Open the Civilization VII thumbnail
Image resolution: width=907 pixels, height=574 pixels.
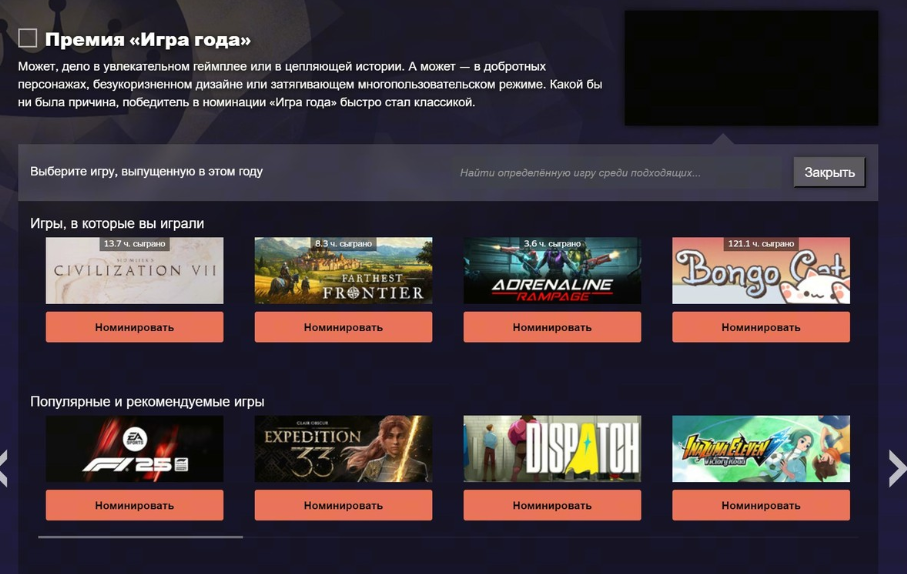click(x=134, y=270)
